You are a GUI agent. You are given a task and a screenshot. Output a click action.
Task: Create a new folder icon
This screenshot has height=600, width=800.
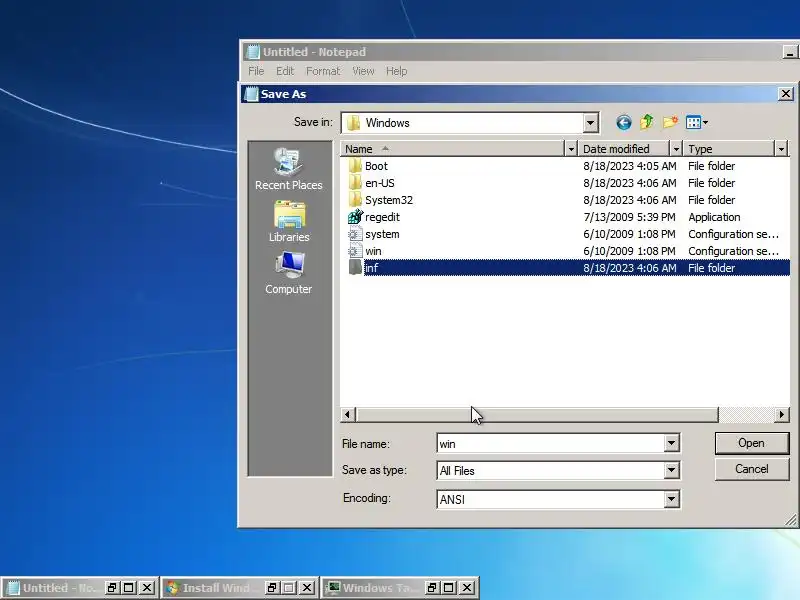[670, 122]
